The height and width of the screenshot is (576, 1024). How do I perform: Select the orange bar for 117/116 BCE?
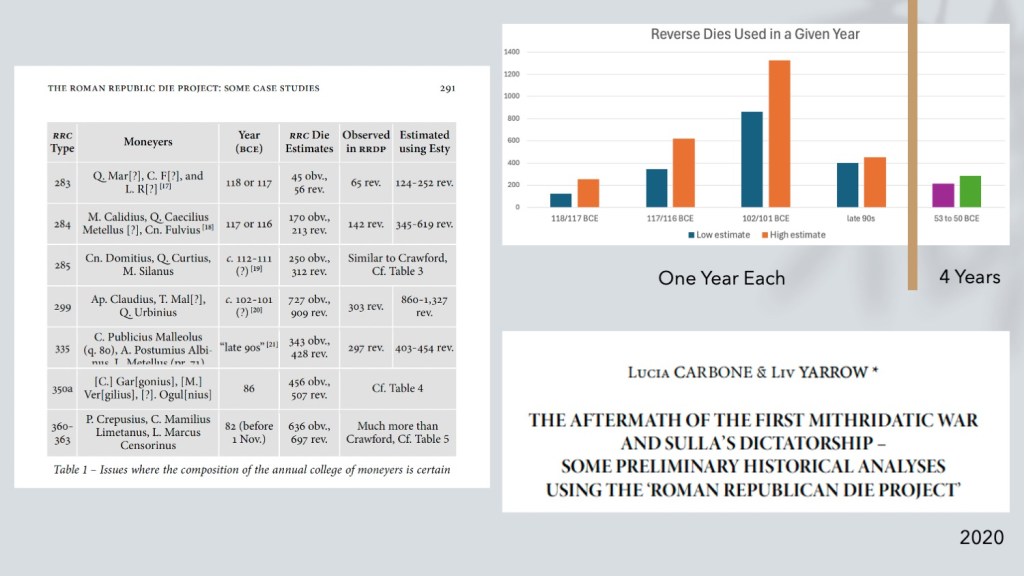pyautogui.click(x=683, y=173)
